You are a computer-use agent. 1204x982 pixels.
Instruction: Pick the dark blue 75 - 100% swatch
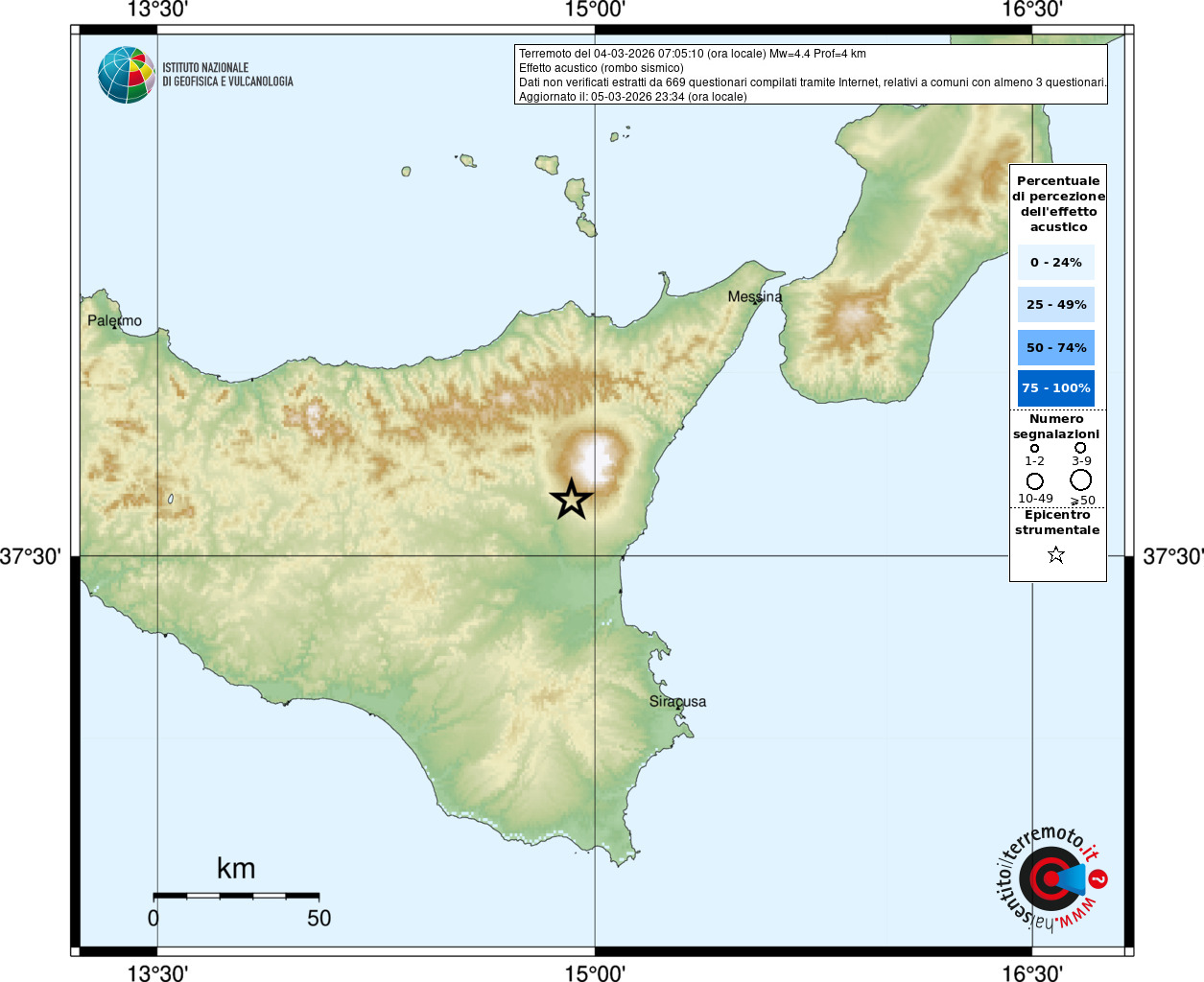(1056, 388)
